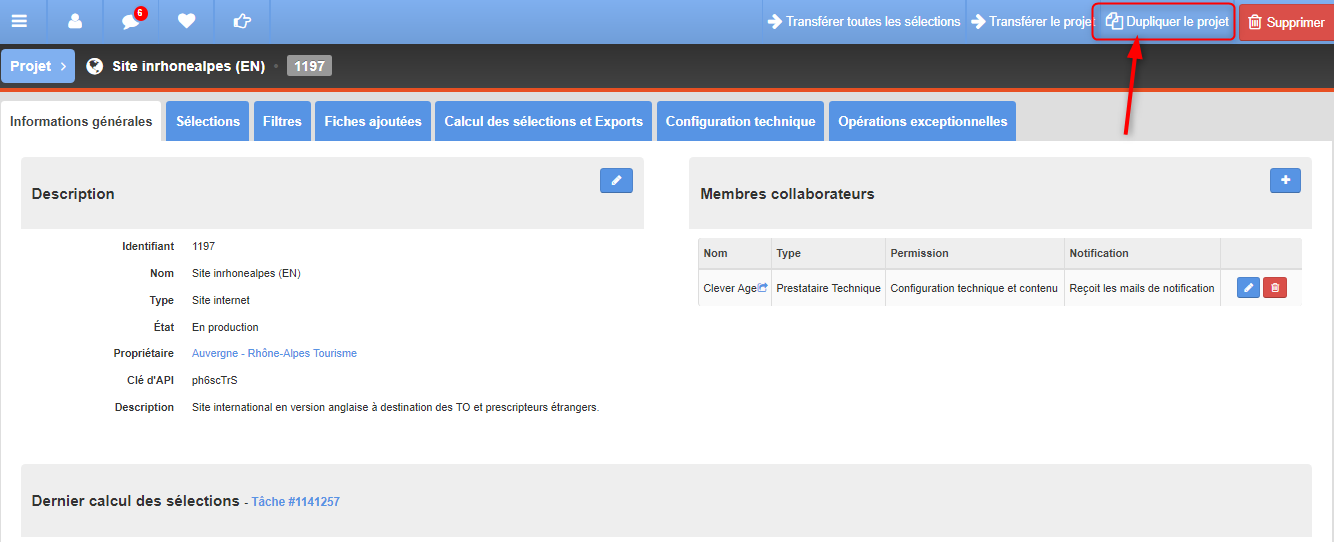Open Configuration technique tab
The height and width of the screenshot is (542, 1334).
[740, 121]
